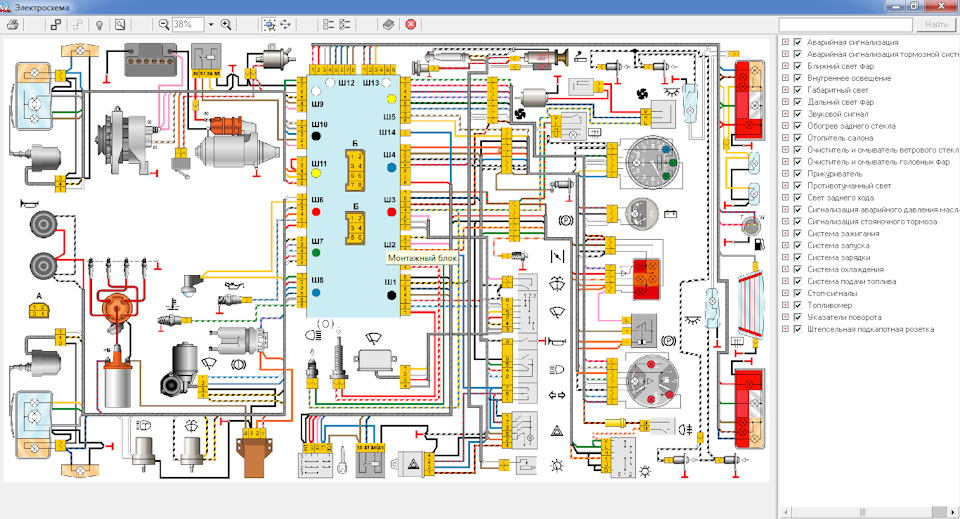Click the battery component in the diagram
The width and height of the screenshot is (960, 519).
pyautogui.click(x=151, y=60)
